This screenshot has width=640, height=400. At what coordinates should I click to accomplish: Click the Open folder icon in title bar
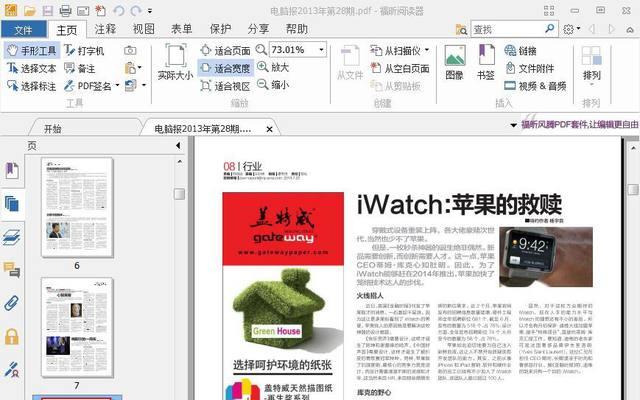click(29, 11)
